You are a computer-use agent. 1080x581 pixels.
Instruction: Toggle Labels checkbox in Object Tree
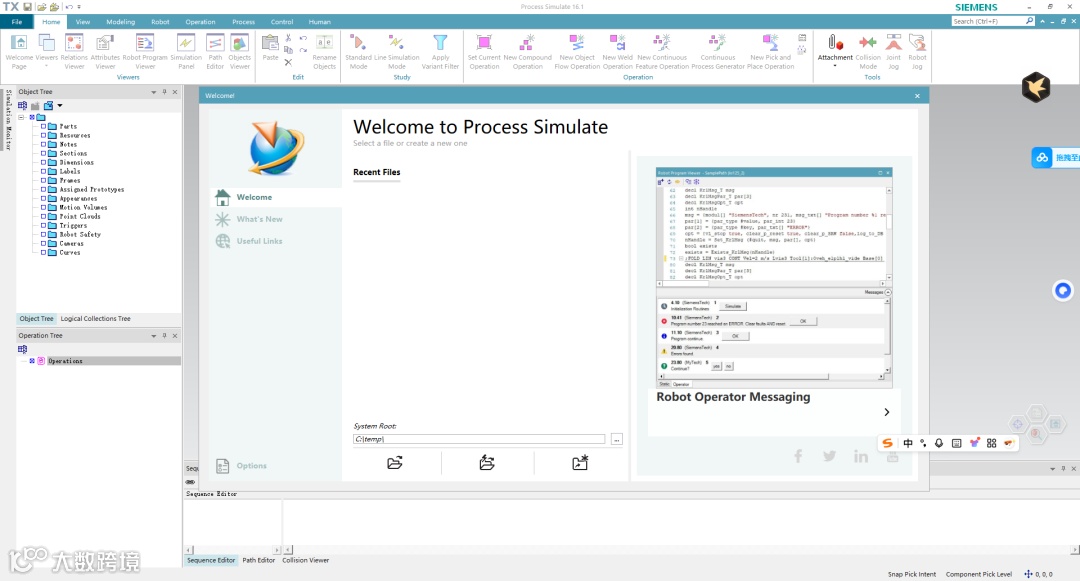43,171
